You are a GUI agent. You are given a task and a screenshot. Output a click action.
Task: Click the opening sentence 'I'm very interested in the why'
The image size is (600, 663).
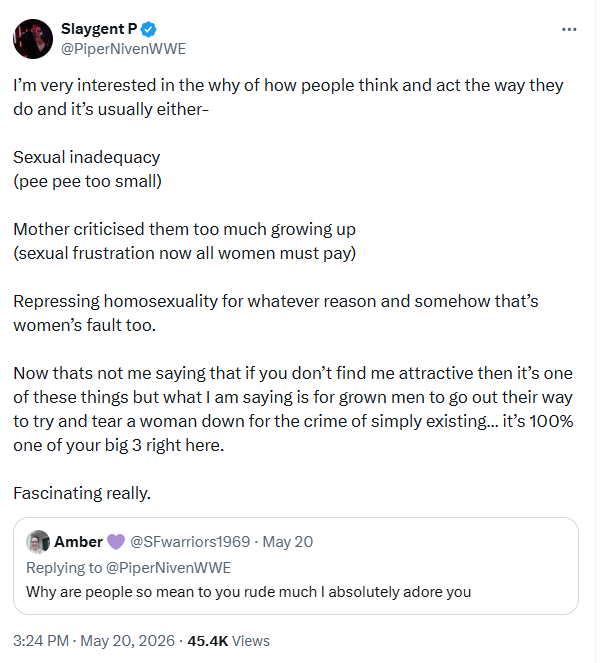288,97
